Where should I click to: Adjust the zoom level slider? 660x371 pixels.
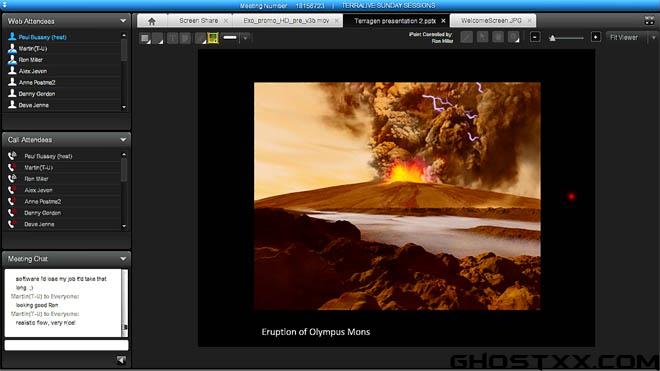553,38
